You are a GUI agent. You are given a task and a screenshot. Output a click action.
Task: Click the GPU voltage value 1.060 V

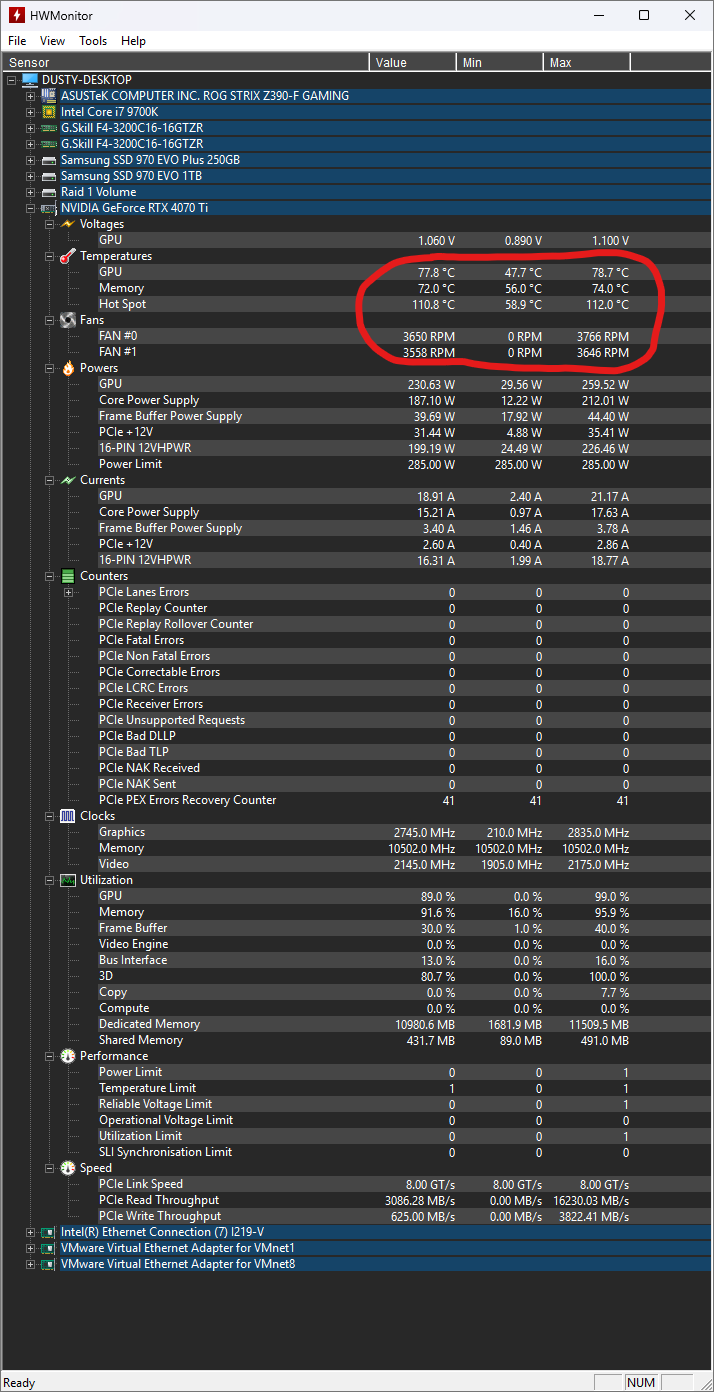coord(436,240)
